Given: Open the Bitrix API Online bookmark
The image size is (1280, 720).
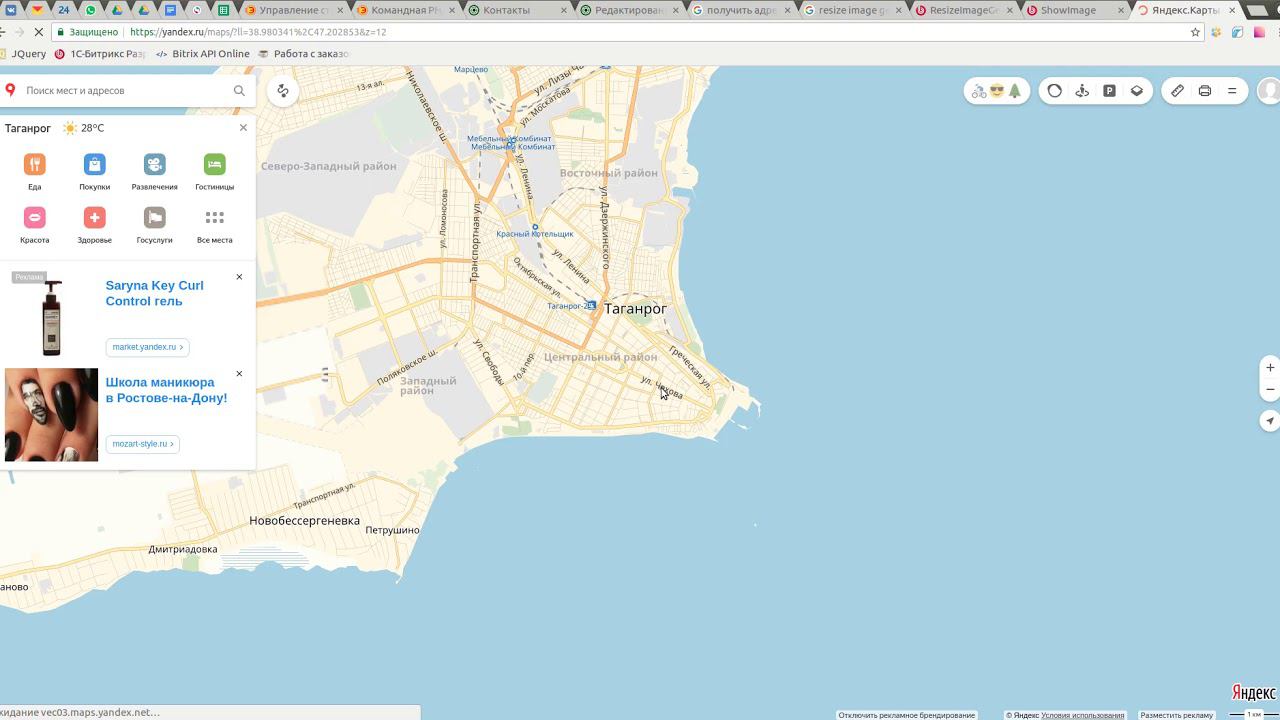Looking at the screenshot, I should point(203,54).
